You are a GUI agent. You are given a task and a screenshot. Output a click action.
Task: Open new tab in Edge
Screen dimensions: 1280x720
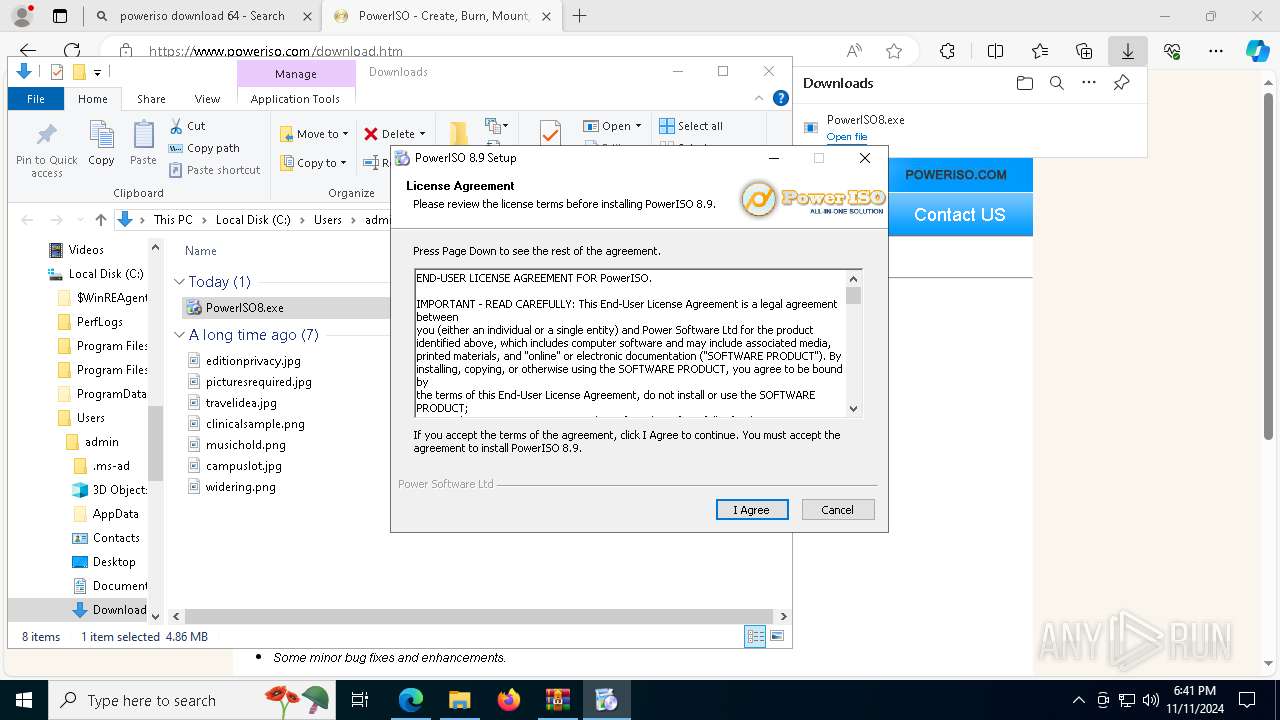pyautogui.click(x=579, y=16)
